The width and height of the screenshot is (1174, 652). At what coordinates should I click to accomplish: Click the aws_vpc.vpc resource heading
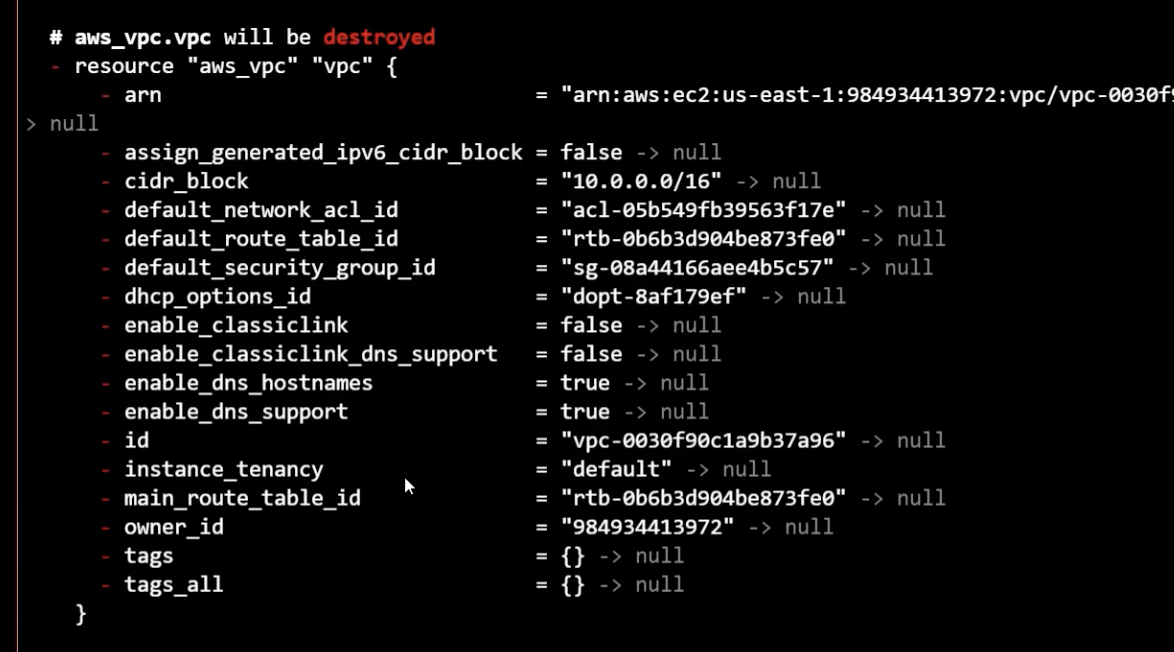coord(142,37)
